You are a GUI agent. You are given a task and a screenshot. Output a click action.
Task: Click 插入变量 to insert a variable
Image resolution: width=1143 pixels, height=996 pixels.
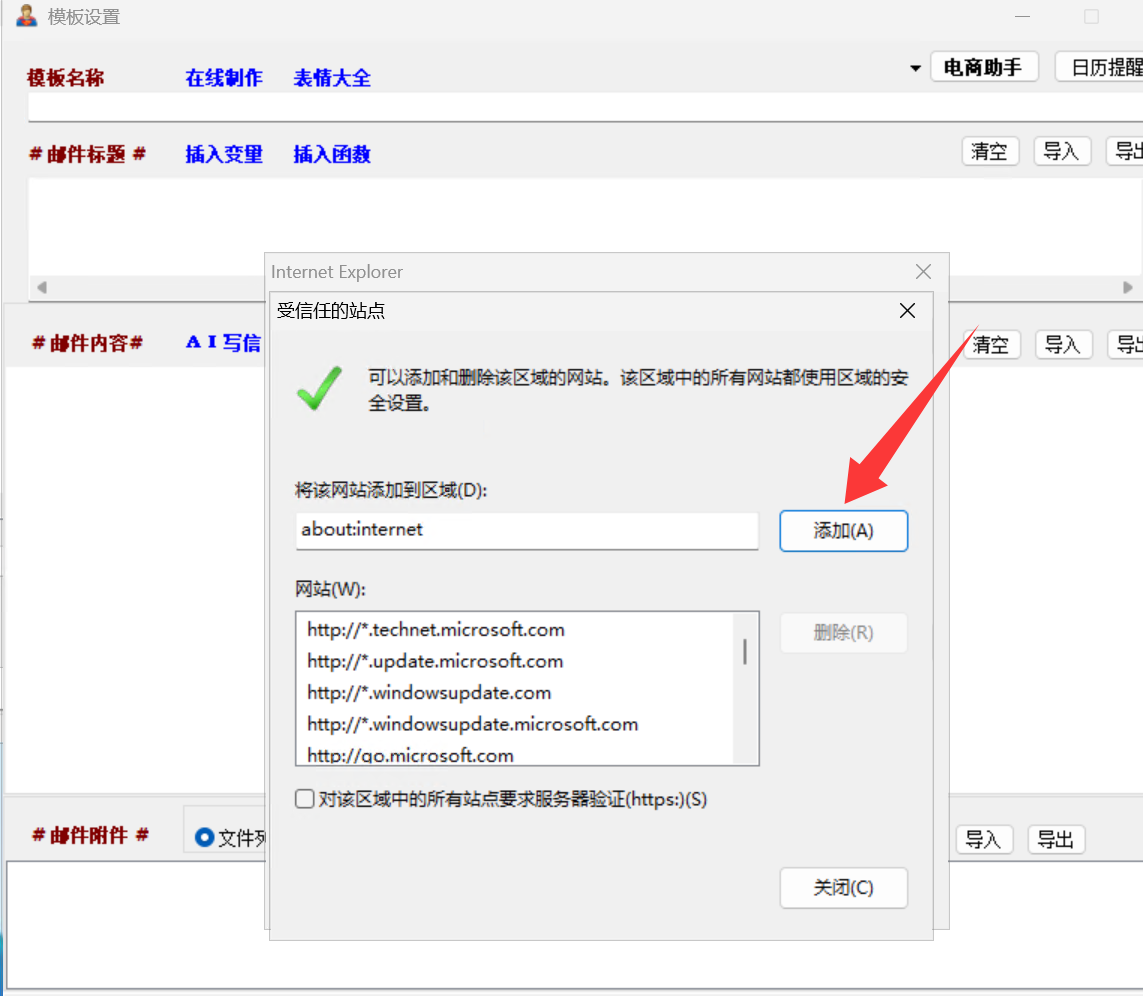coord(224,154)
